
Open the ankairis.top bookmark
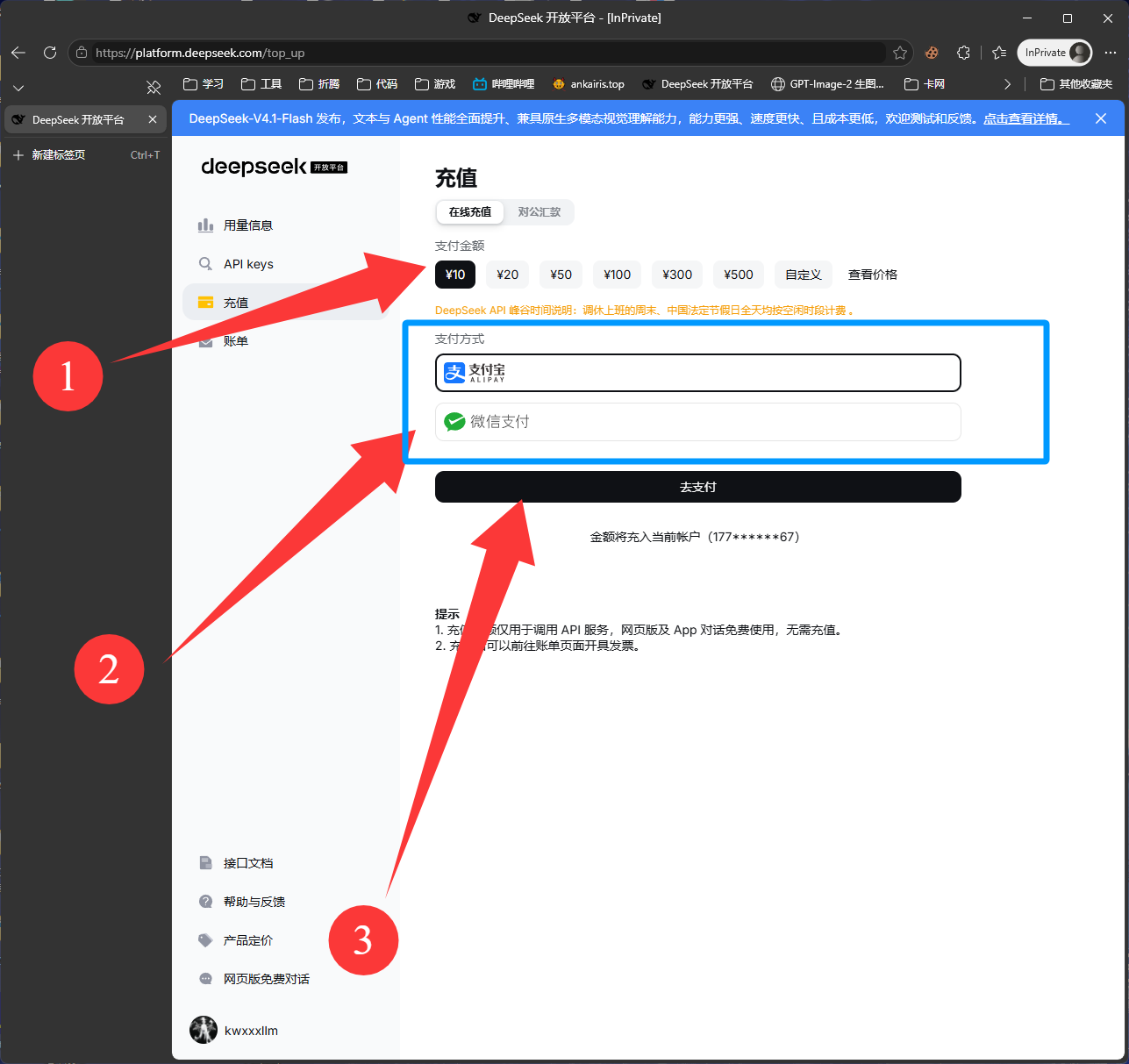589,84
